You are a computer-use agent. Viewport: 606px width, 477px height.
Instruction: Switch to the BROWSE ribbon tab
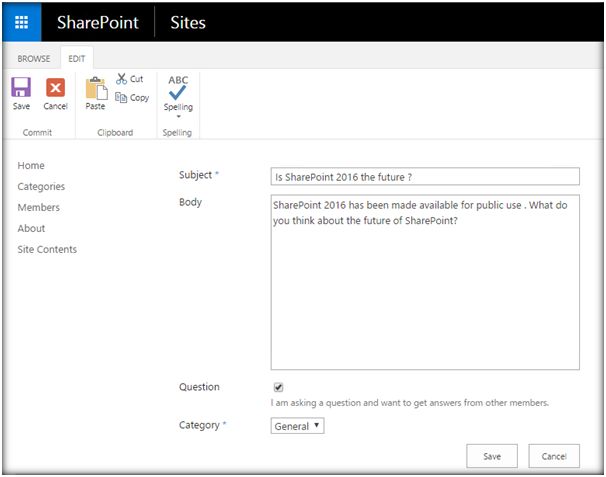click(34, 58)
